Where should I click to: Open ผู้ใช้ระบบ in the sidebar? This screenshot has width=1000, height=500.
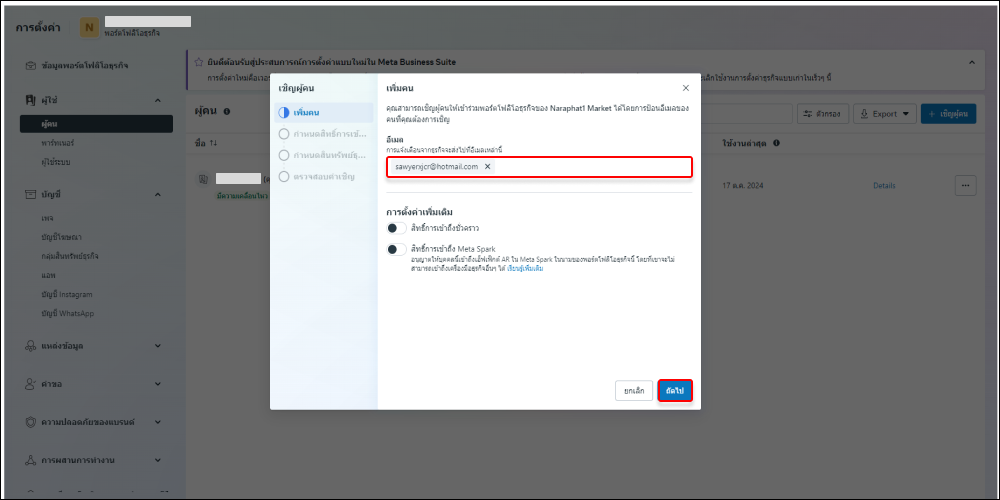coord(55,162)
